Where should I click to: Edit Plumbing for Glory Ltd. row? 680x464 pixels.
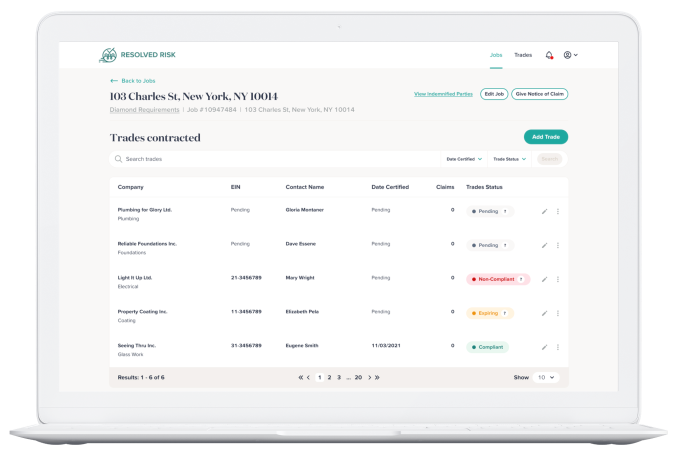(x=544, y=212)
